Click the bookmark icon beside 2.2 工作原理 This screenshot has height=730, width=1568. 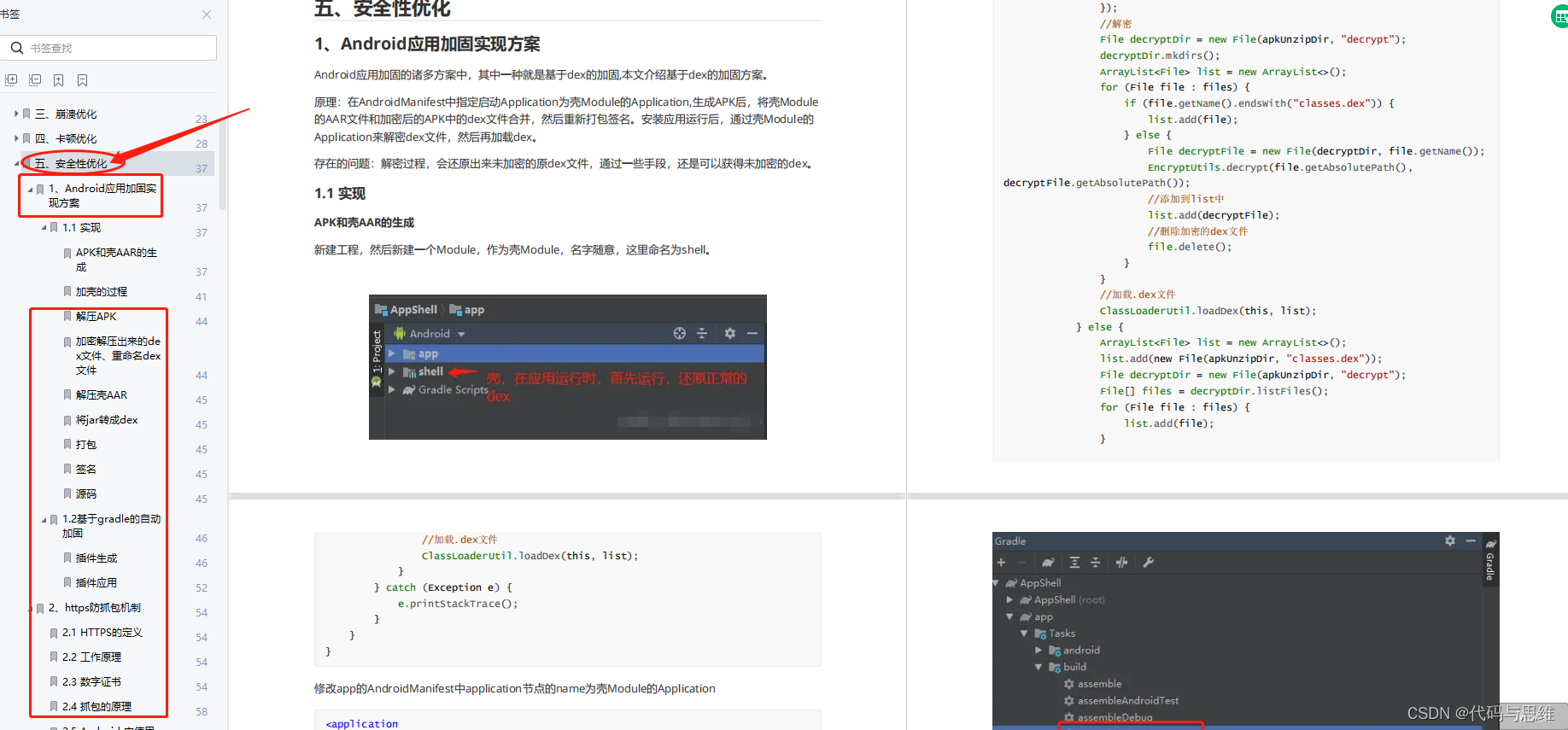54,657
